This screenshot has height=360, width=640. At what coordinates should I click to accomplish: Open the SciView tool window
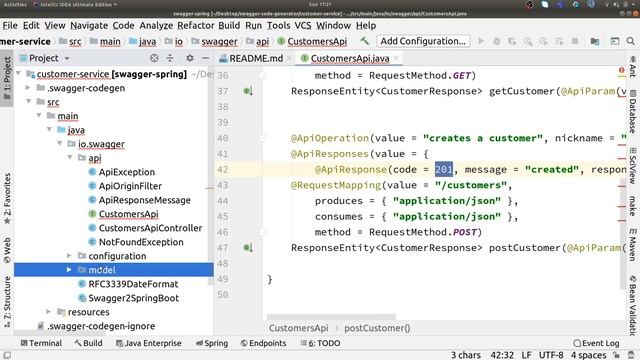(633, 165)
